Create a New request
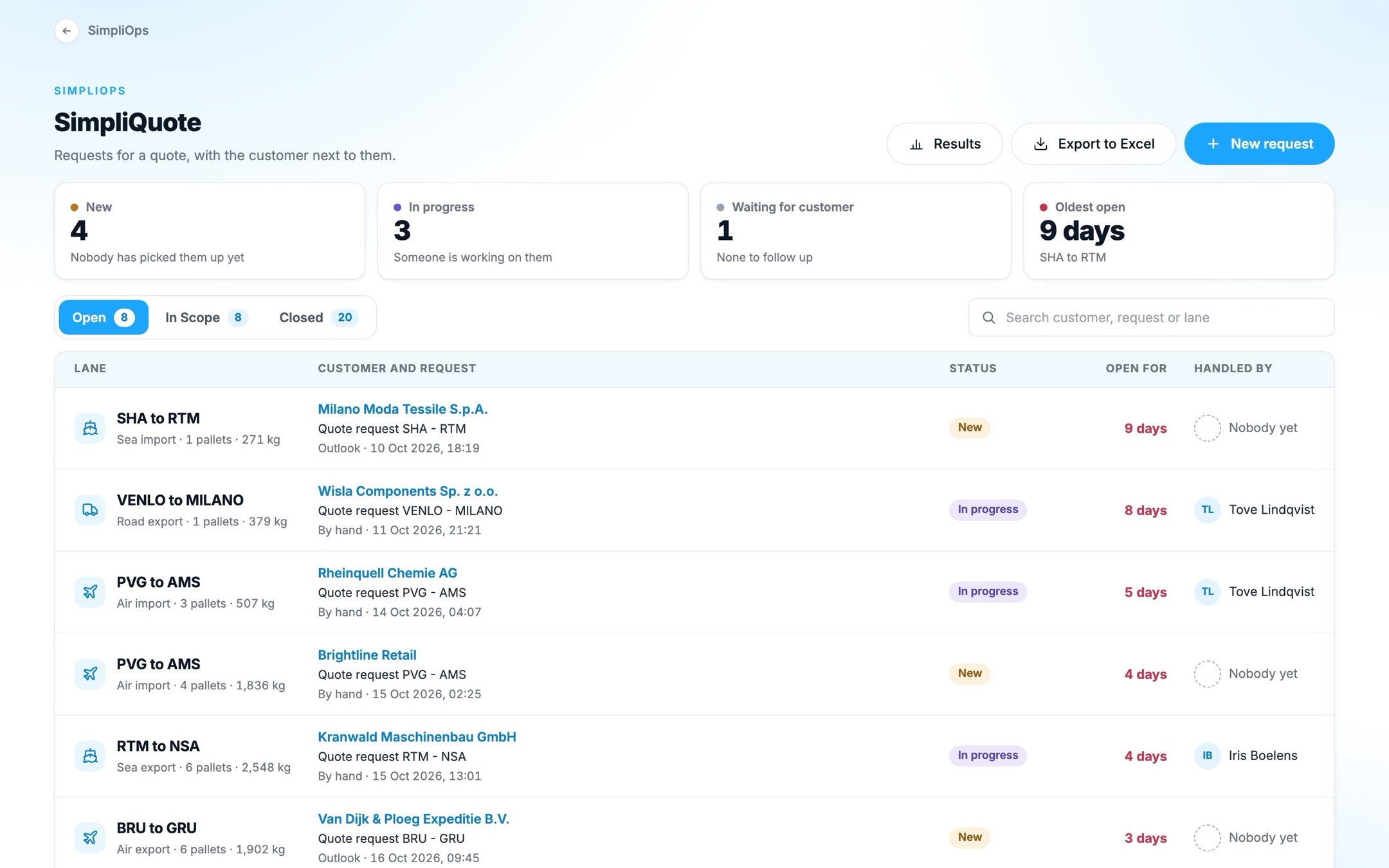 1259,143
